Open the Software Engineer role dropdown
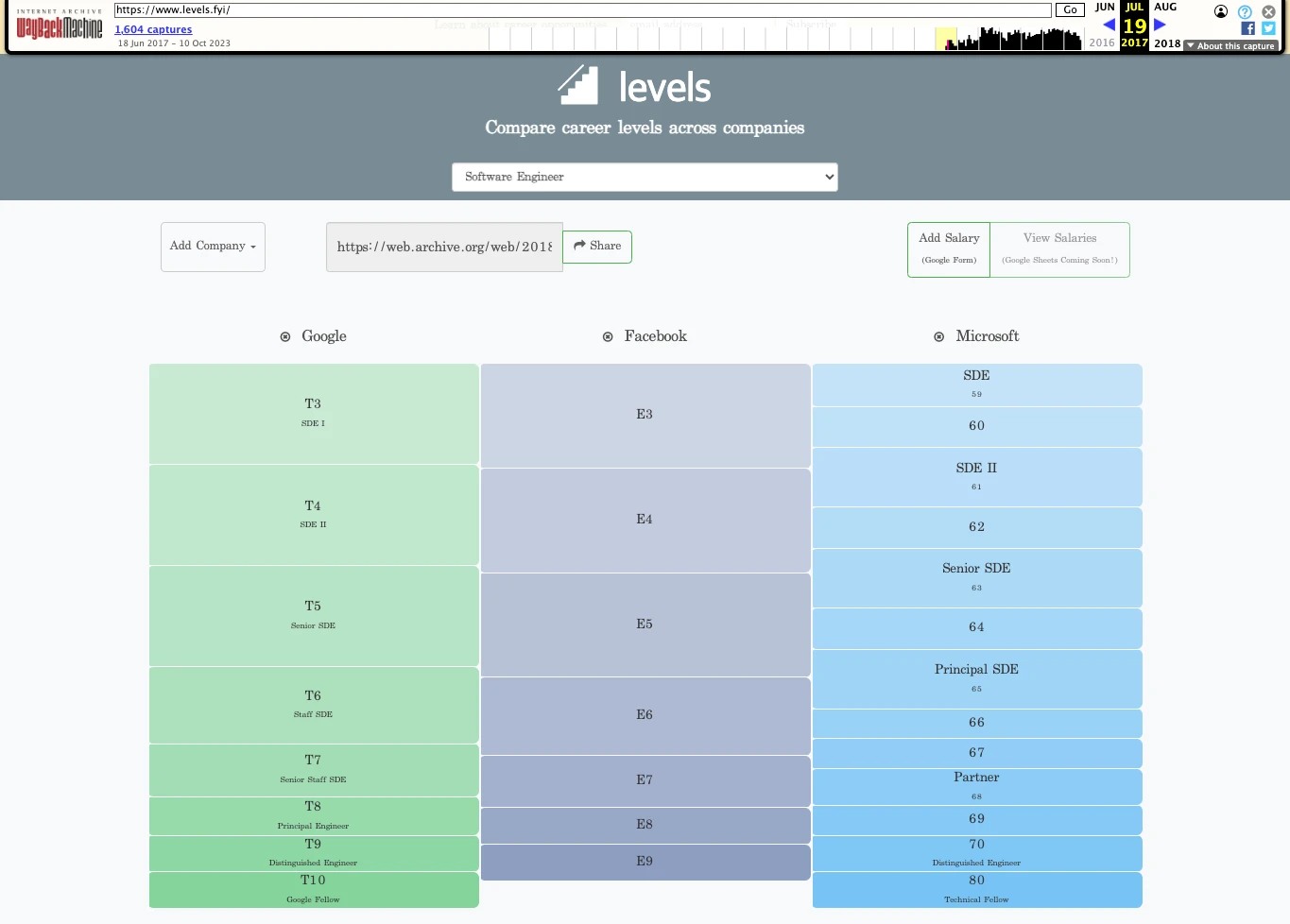This screenshot has height=924, width=1290. [645, 177]
